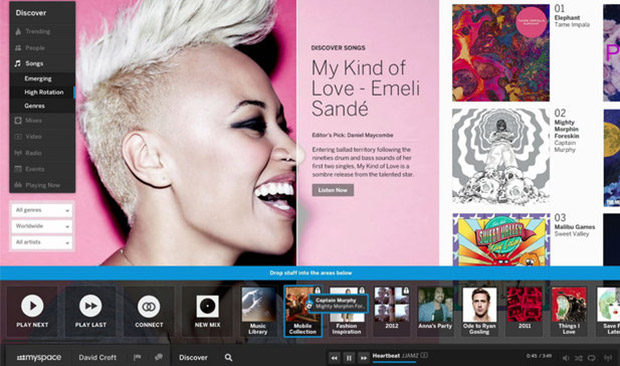
Task: Click the Elephant song title
Action: pos(567,18)
